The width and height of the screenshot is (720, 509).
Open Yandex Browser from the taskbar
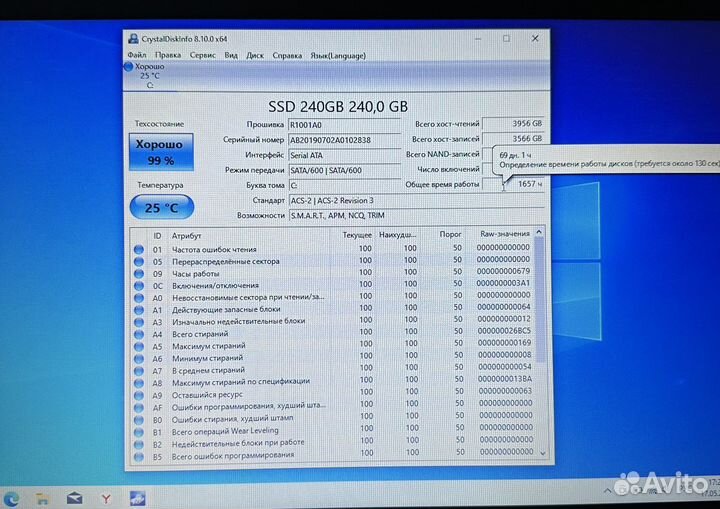tap(106, 498)
